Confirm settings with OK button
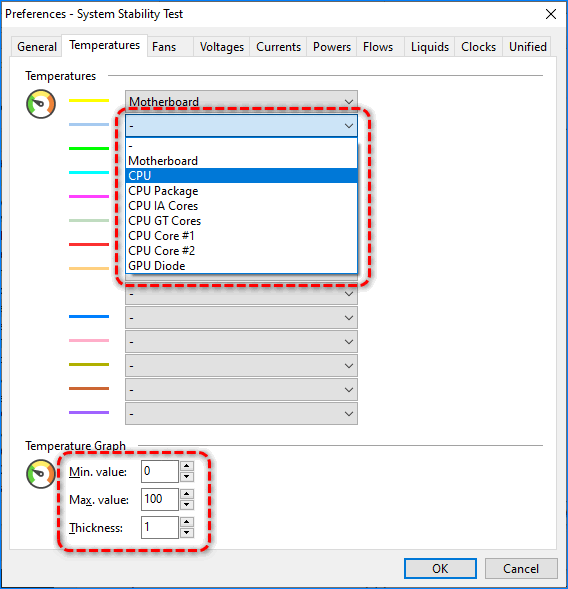The height and width of the screenshot is (589, 568). click(x=440, y=569)
